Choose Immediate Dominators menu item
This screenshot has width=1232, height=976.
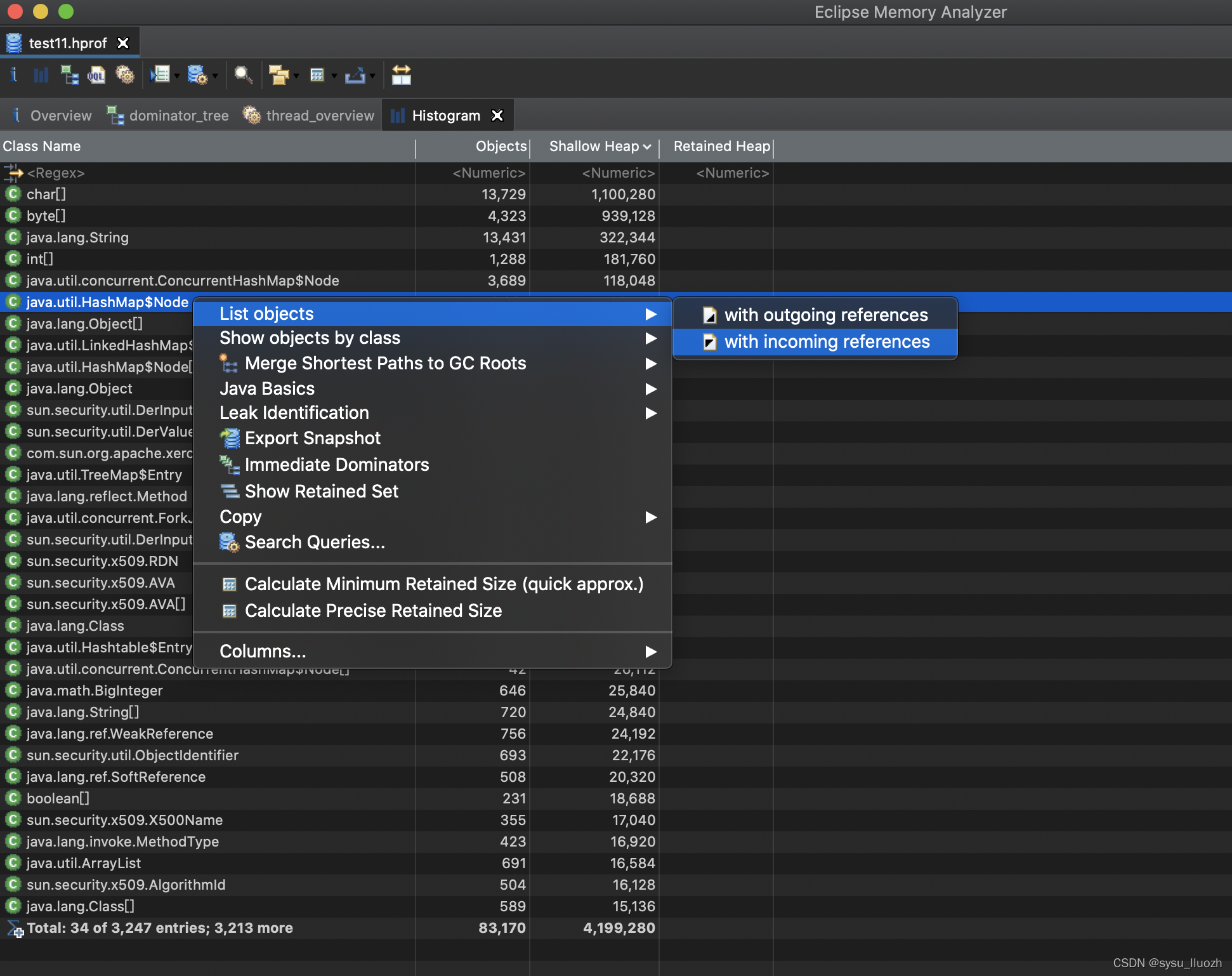click(x=432, y=465)
